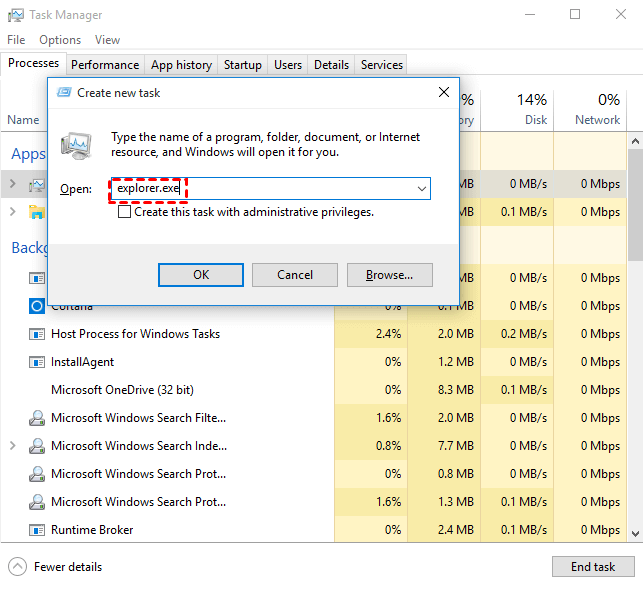The image size is (643, 591).
Task: Click the Microsoft Windows Search Filter icon
Action: pos(36,418)
